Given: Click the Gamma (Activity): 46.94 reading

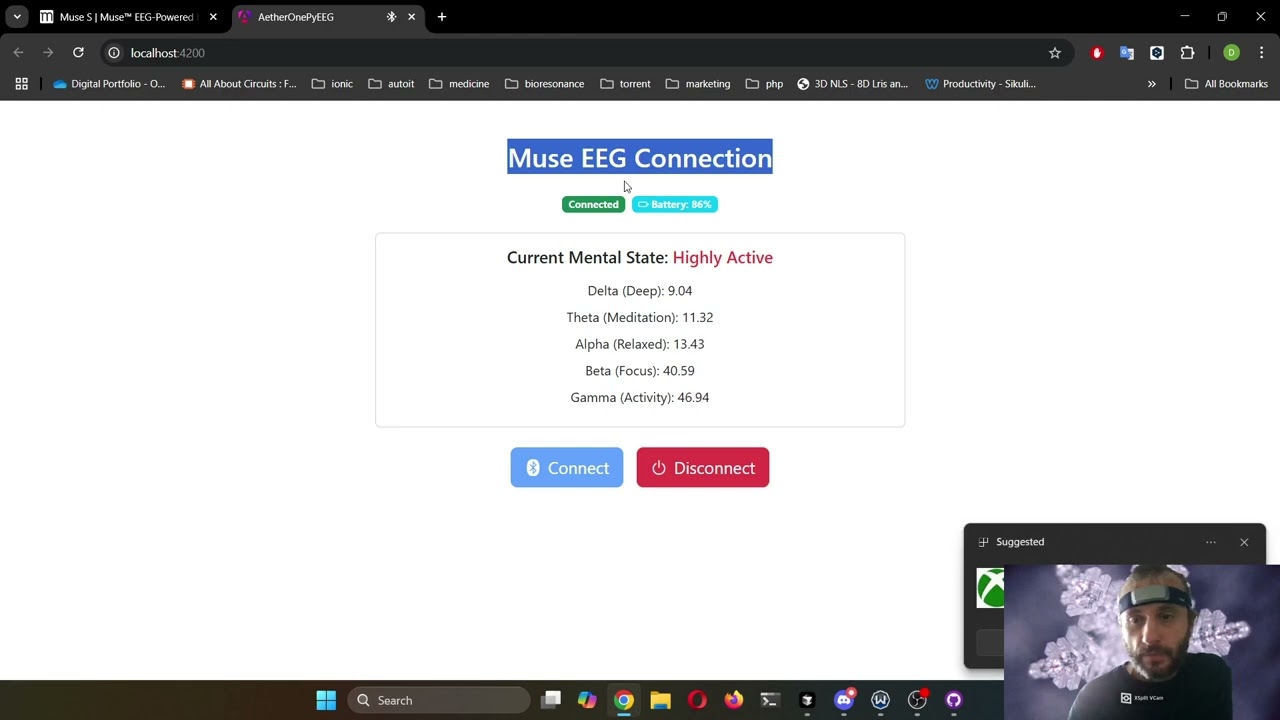Looking at the screenshot, I should 640,397.
